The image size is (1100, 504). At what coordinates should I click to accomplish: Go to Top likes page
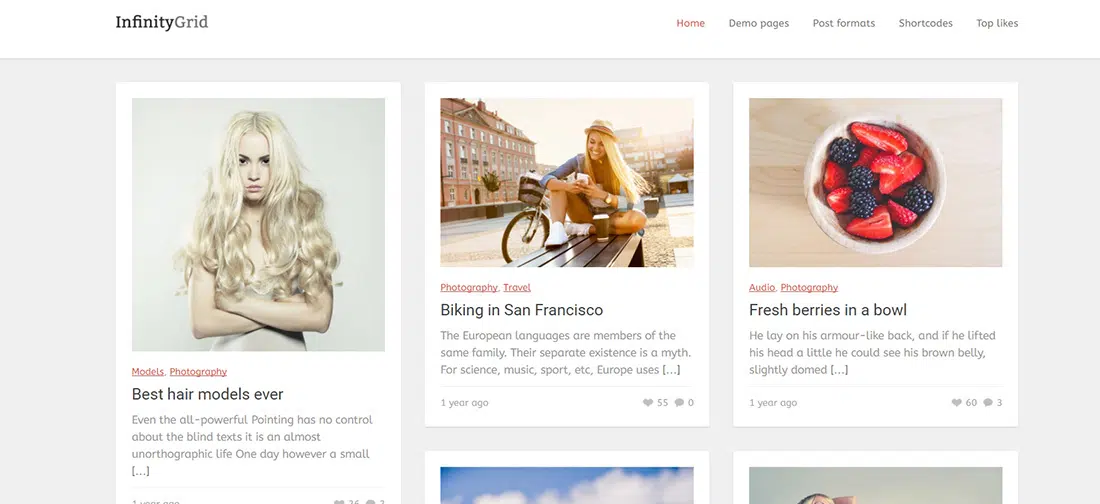point(997,23)
